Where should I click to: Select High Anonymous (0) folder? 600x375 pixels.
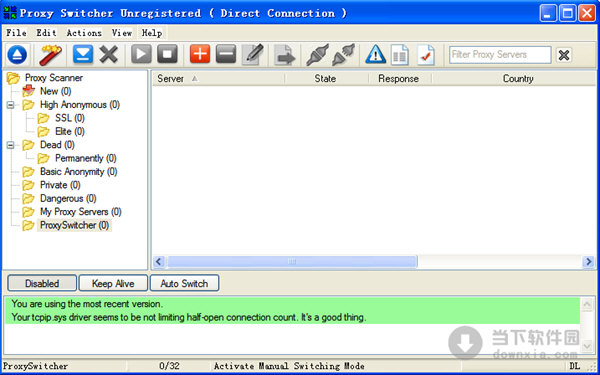coord(80,104)
